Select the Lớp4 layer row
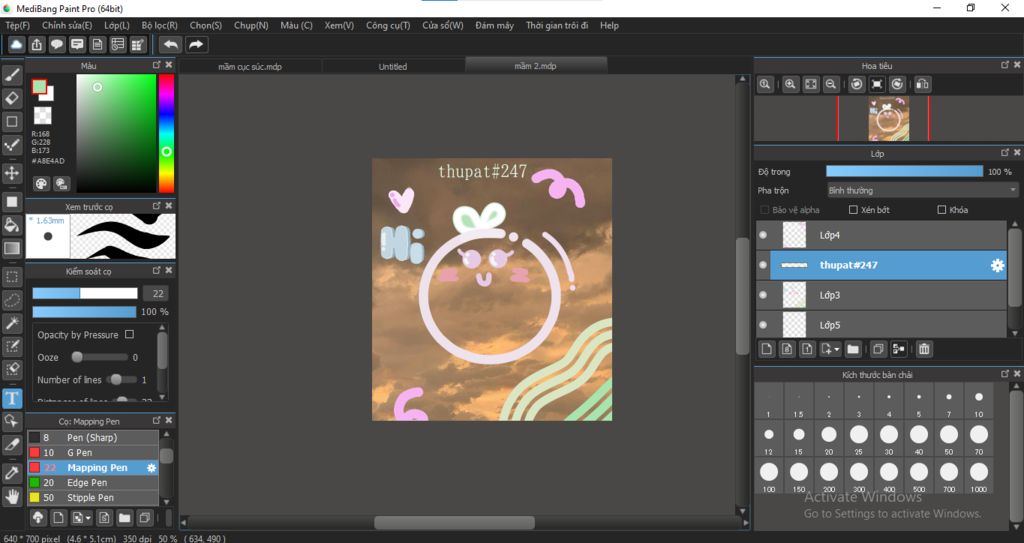Image resolution: width=1024 pixels, height=543 pixels. click(x=882, y=235)
